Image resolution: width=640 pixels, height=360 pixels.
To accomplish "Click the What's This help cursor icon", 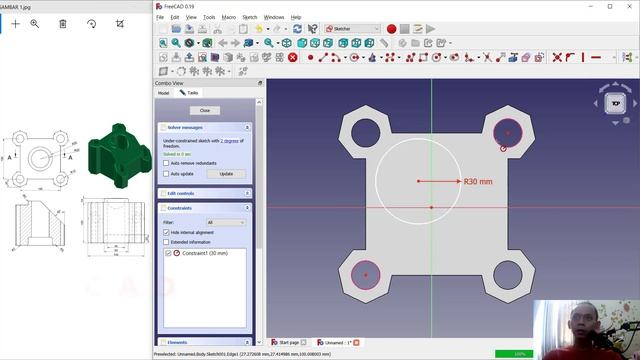I will [x=312, y=29].
